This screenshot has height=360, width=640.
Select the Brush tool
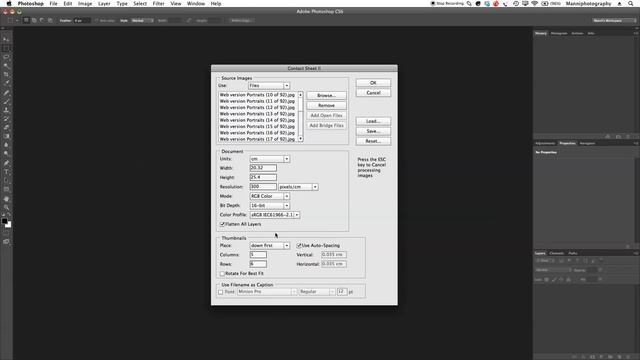point(6,101)
